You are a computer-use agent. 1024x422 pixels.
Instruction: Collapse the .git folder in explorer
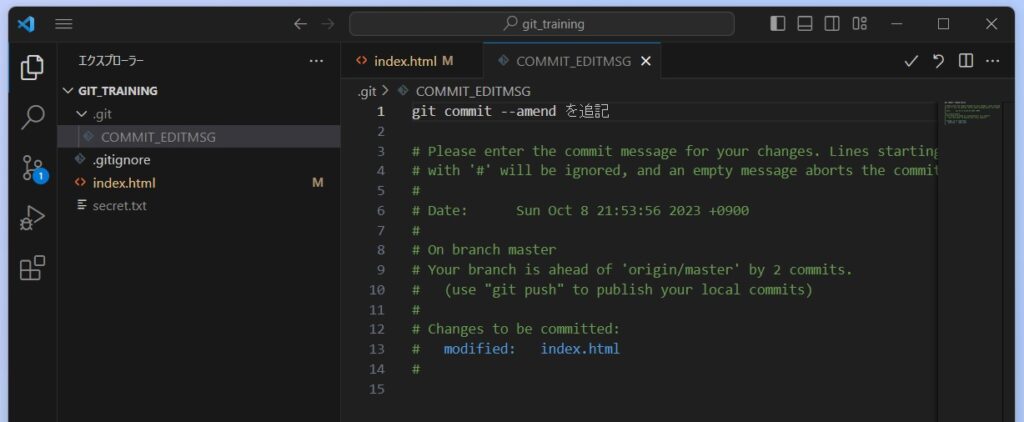tap(82, 114)
